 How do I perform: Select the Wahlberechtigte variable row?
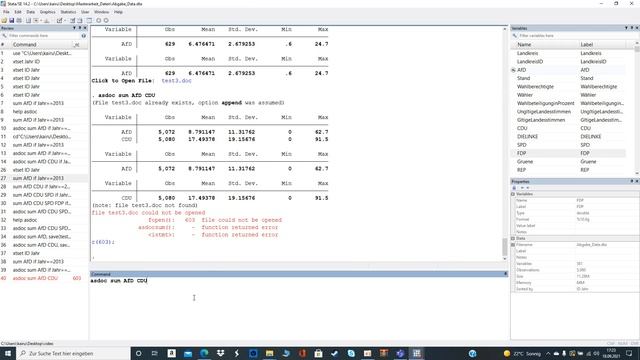[x=568, y=87]
